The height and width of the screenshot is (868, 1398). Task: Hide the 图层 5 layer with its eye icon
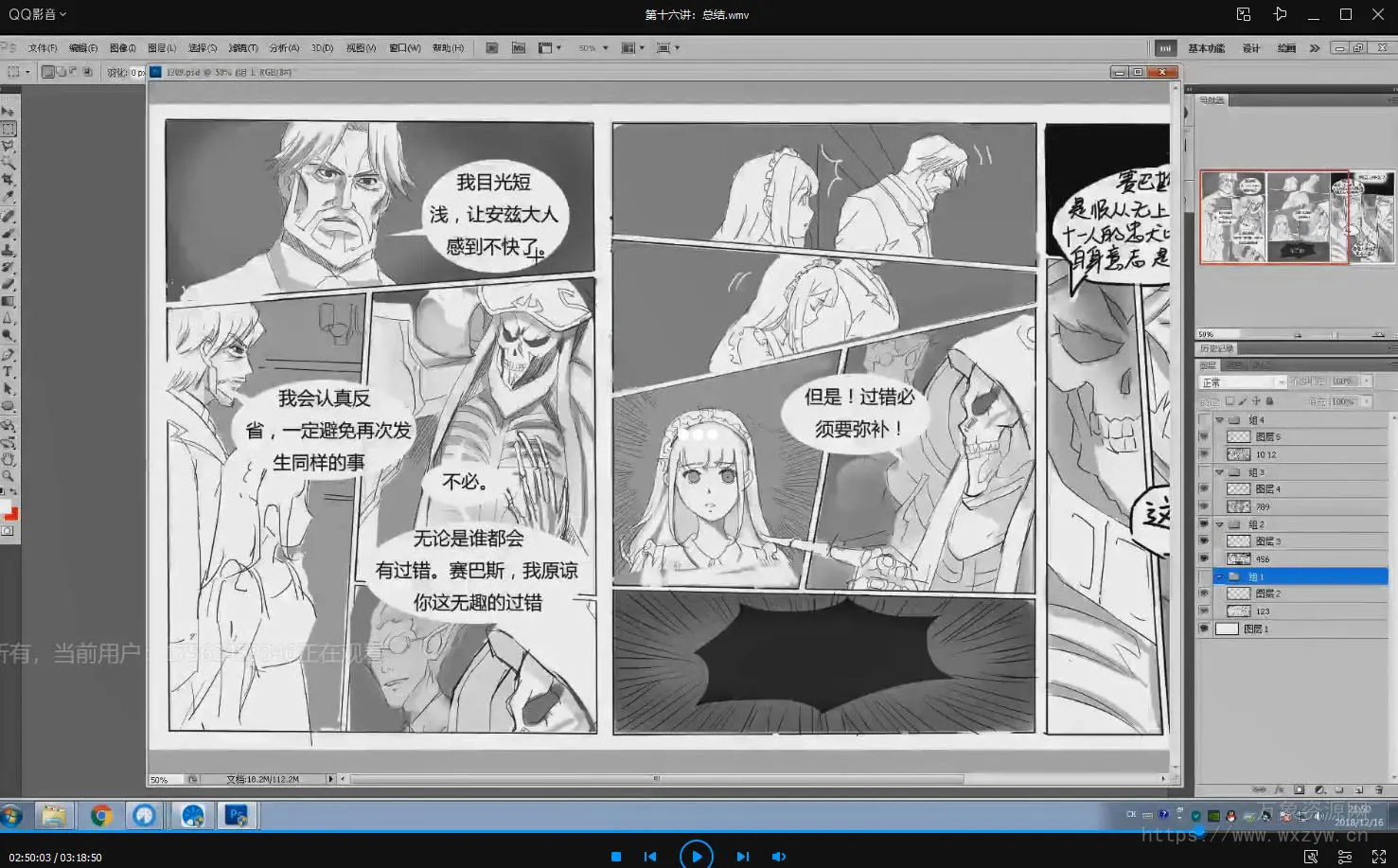coord(1204,437)
